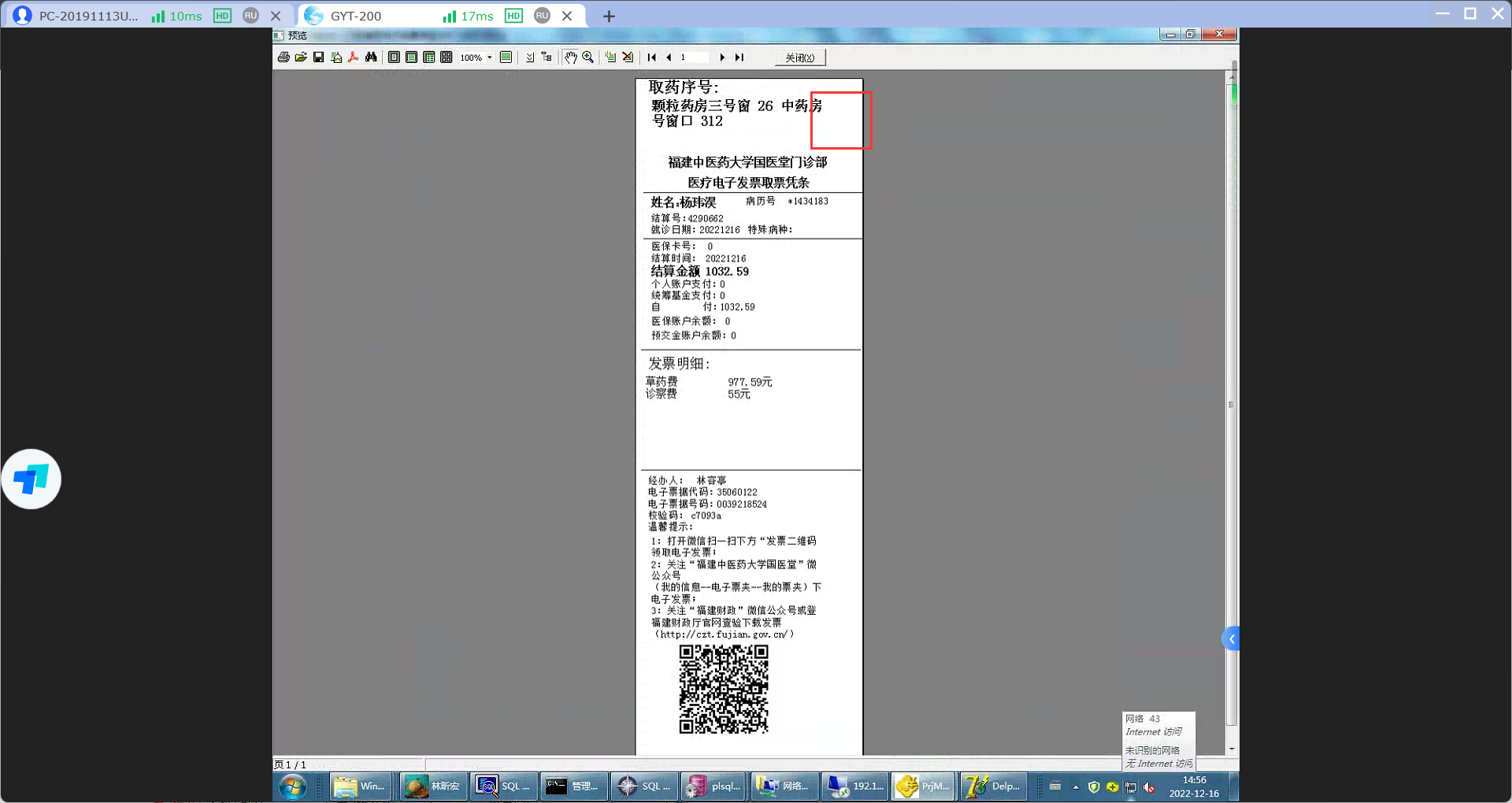Click the 草药费 977.59元 line
1512x803 pixels.
(709, 382)
